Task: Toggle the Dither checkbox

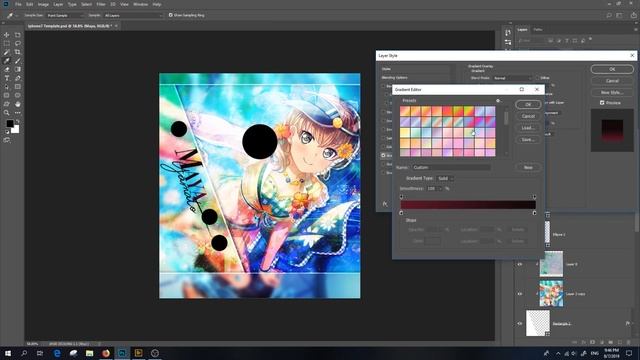Action: [537, 78]
